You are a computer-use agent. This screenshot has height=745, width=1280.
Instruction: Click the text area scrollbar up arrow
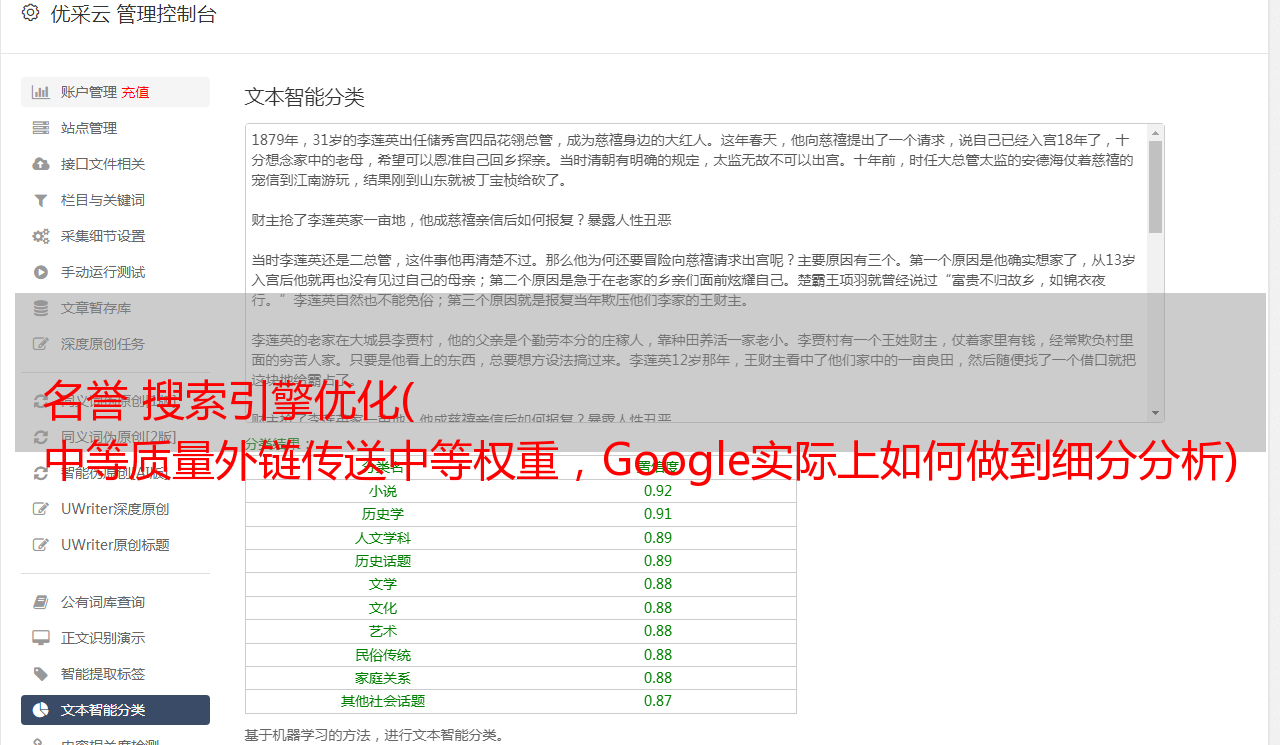[1156, 132]
